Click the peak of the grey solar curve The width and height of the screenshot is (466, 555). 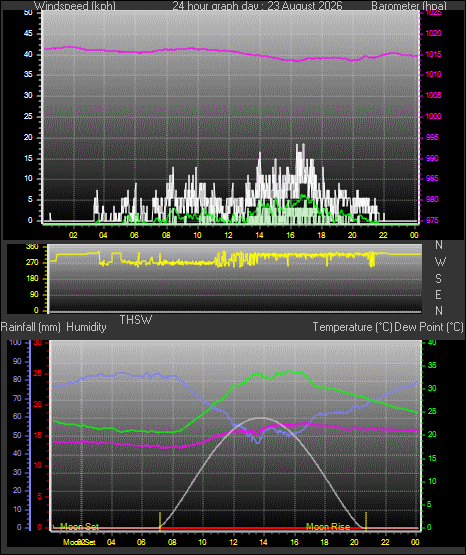click(x=261, y=418)
